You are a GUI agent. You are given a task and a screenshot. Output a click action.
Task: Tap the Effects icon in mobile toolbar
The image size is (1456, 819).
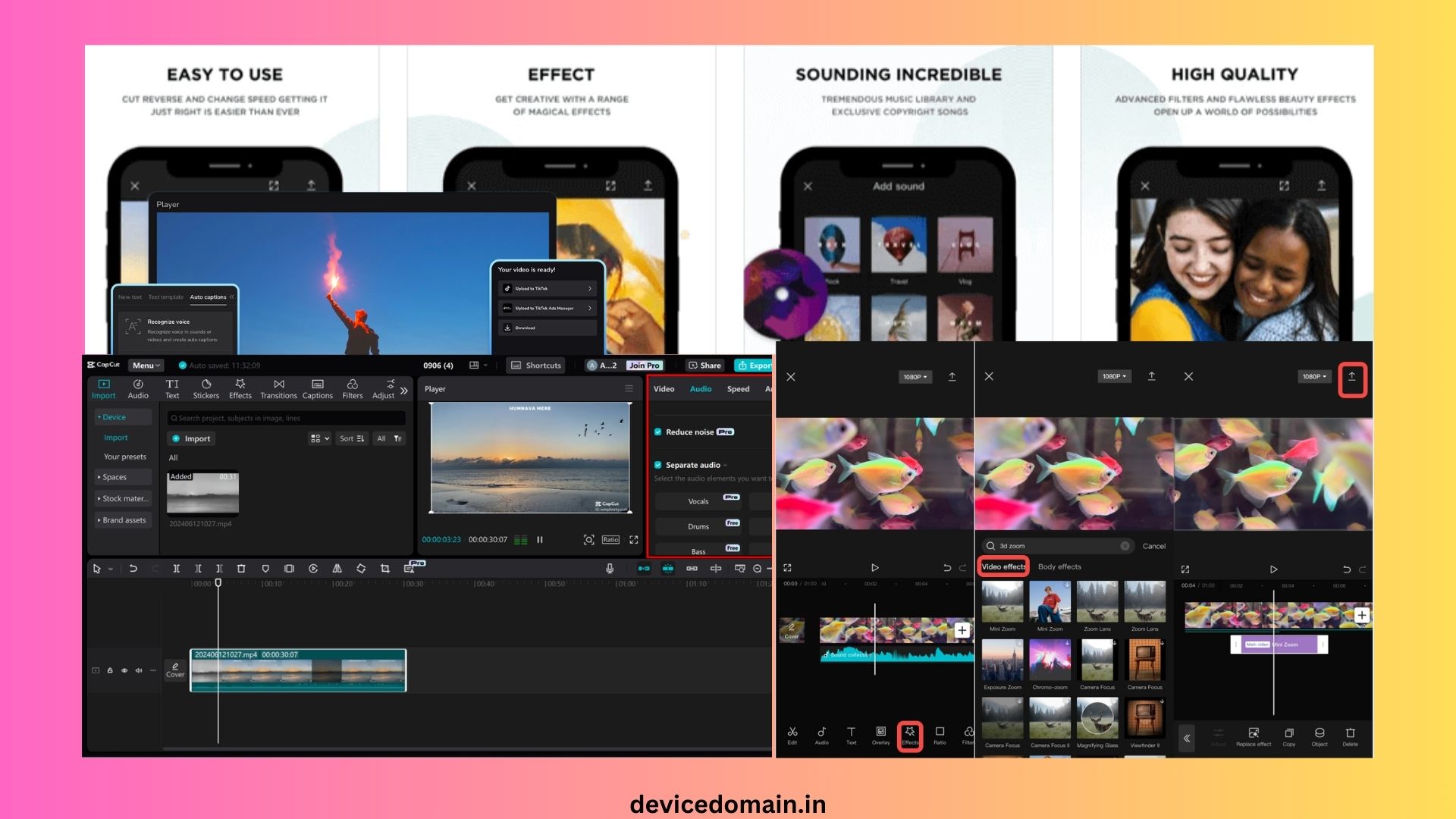point(909,735)
